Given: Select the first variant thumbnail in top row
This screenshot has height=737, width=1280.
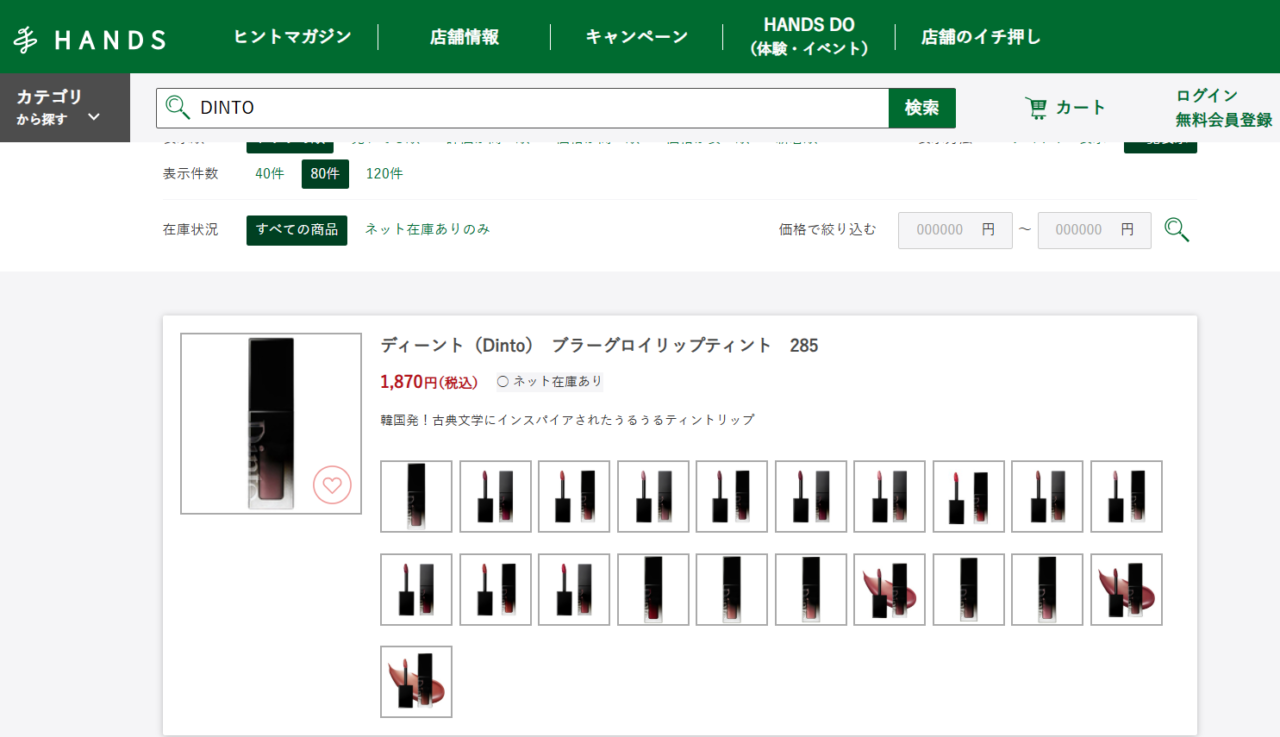Looking at the screenshot, I should [416, 496].
